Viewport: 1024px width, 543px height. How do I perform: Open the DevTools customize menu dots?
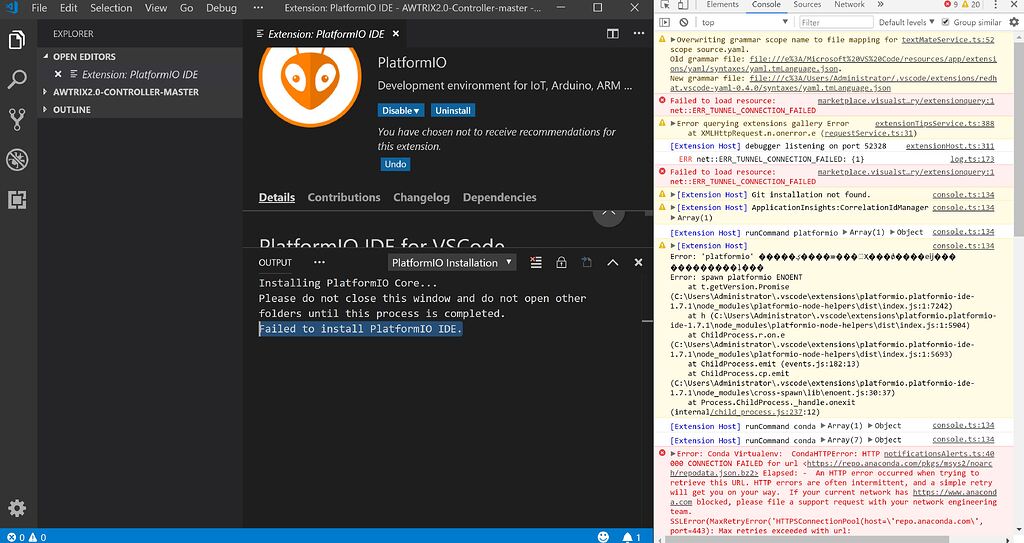coord(996,5)
